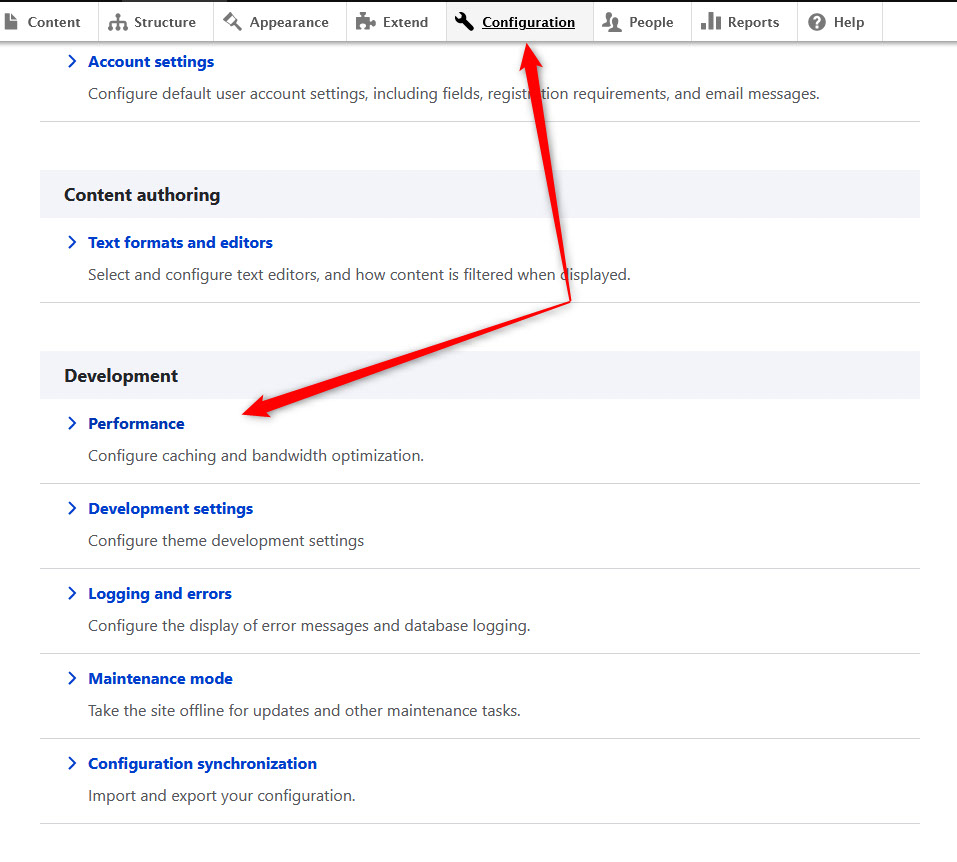Open Configuration synchronization
Screen dimensions: 957x862
[x=202, y=763]
